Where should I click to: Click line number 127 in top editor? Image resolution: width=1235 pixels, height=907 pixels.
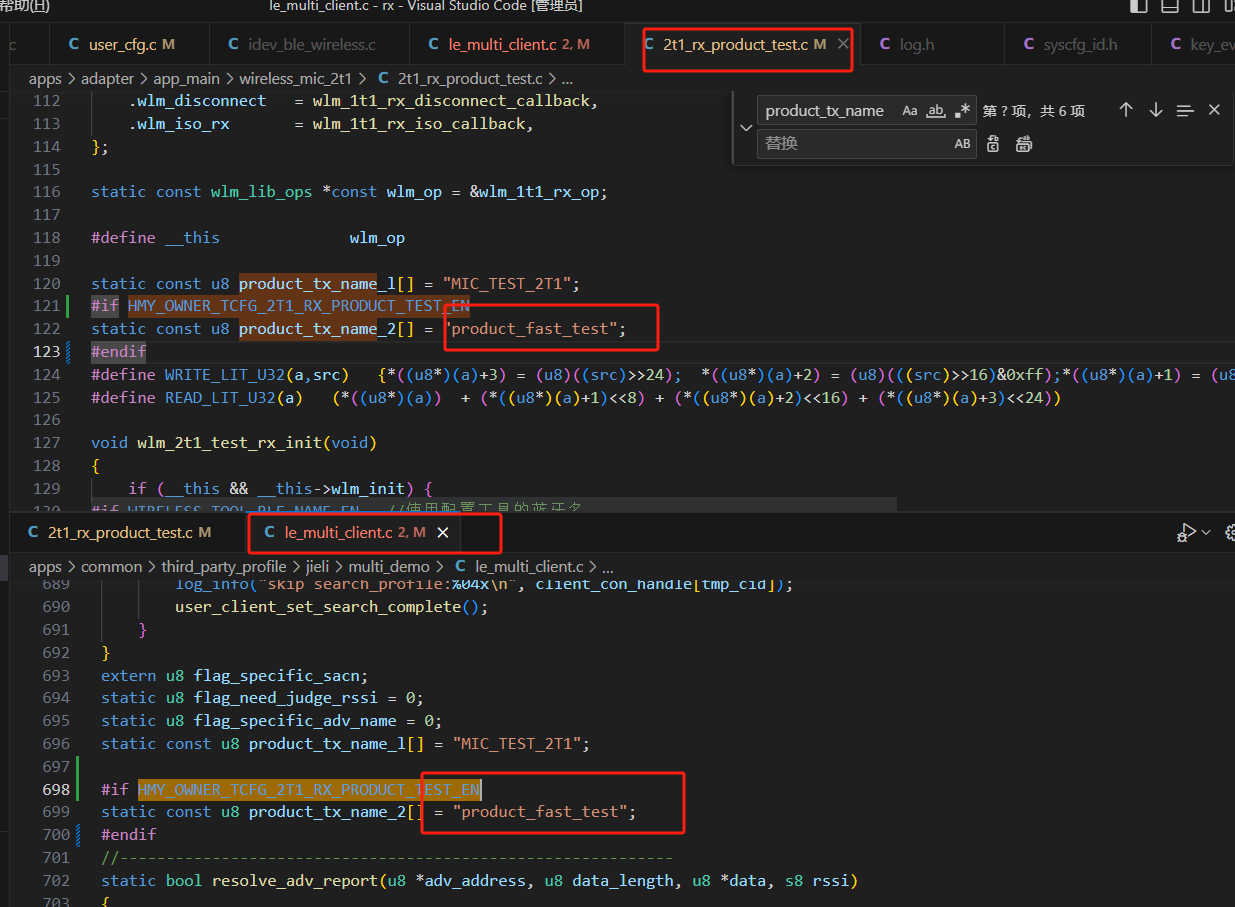pyautogui.click(x=46, y=443)
